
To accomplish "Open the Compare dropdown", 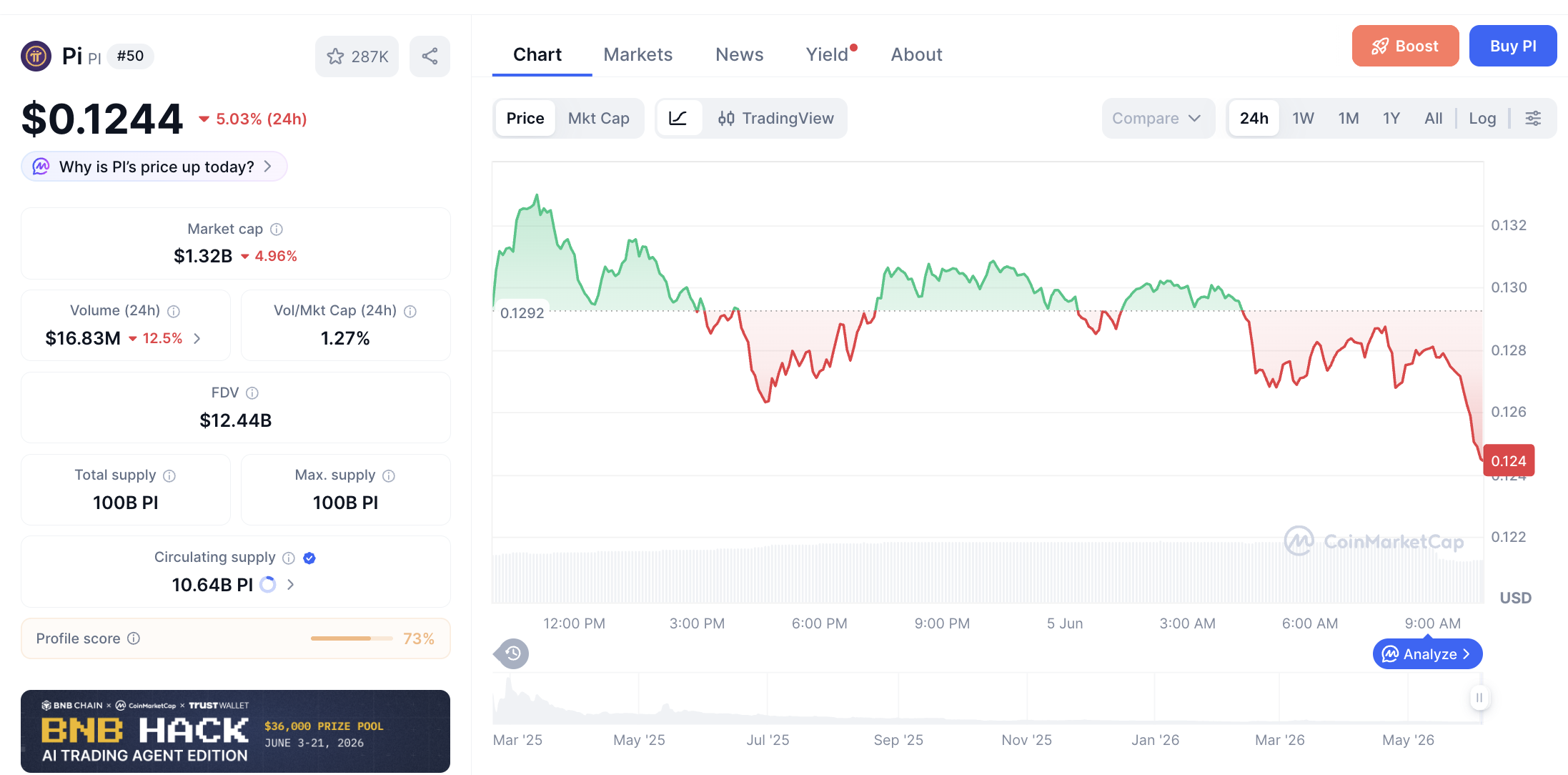I will point(1157,118).
